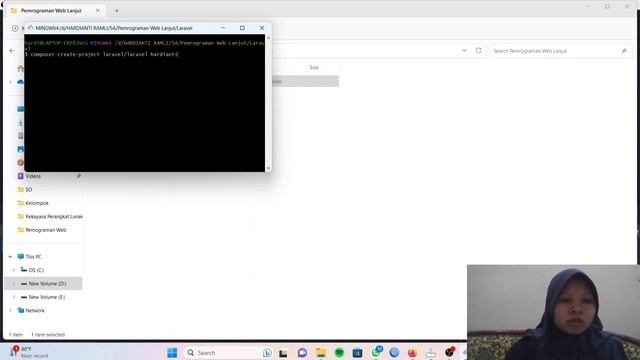Viewport: 640px width, 360px height.
Task: Open Pemrograman Web folder in sidebar
Action: (x=46, y=230)
